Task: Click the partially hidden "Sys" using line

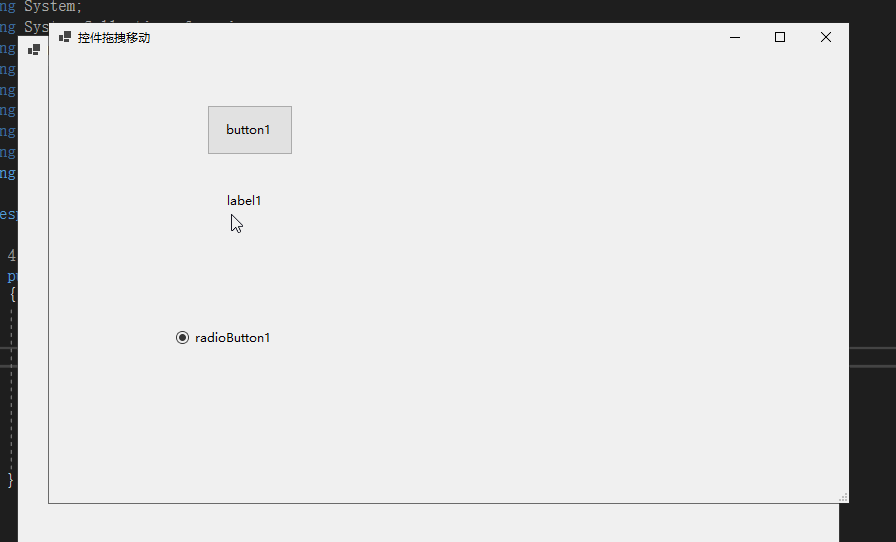Action: click(x=36, y=27)
